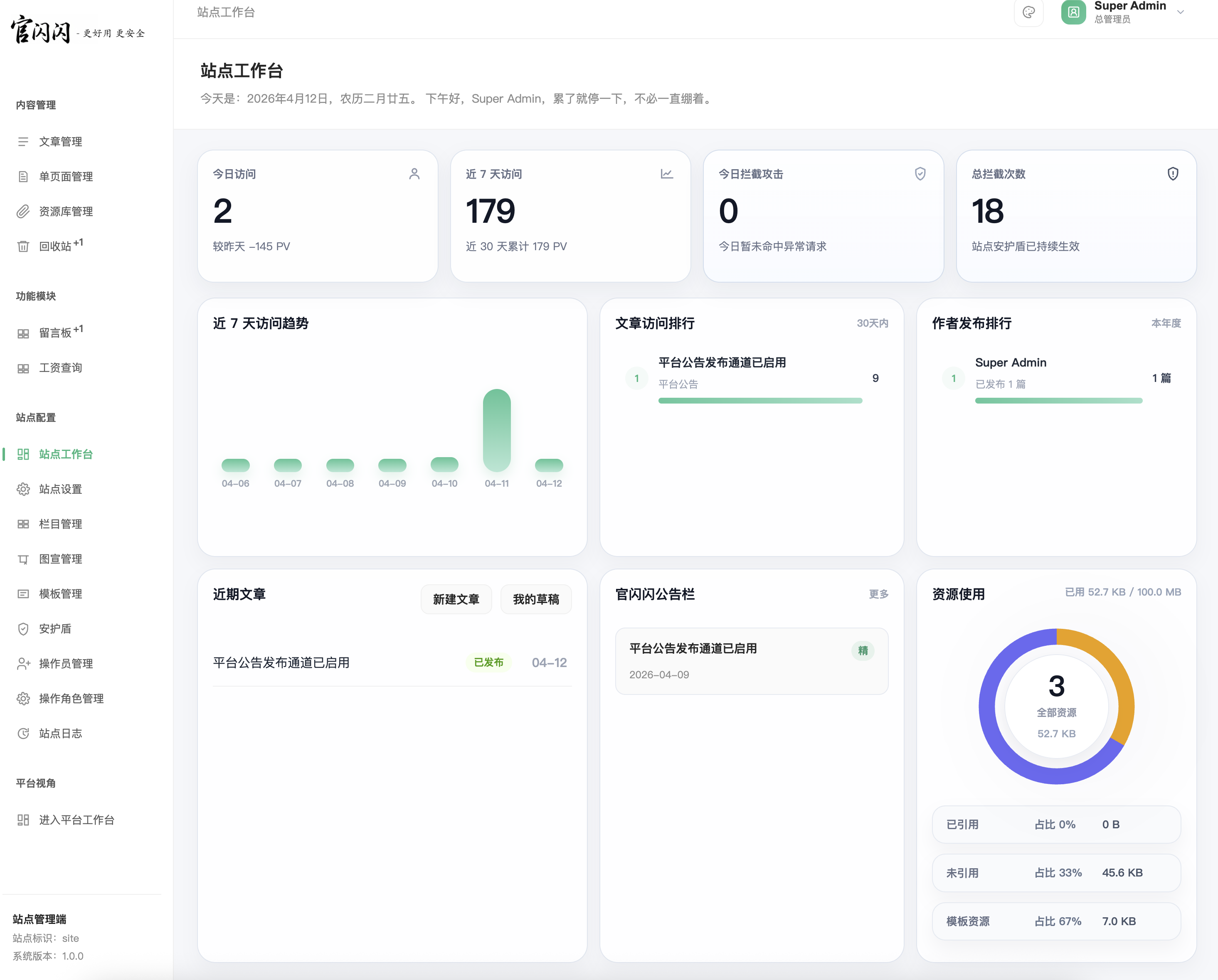Screen dimensions: 1218x980
Task: Go to 站点设置 menu item
Action: 60,489
